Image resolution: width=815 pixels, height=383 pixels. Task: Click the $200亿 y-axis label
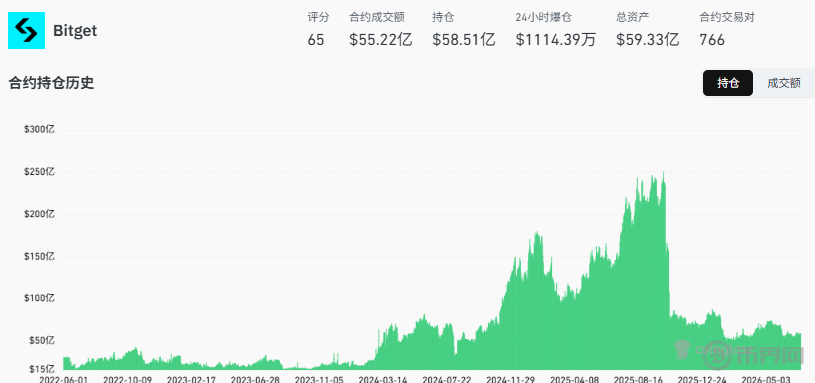coord(39,214)
